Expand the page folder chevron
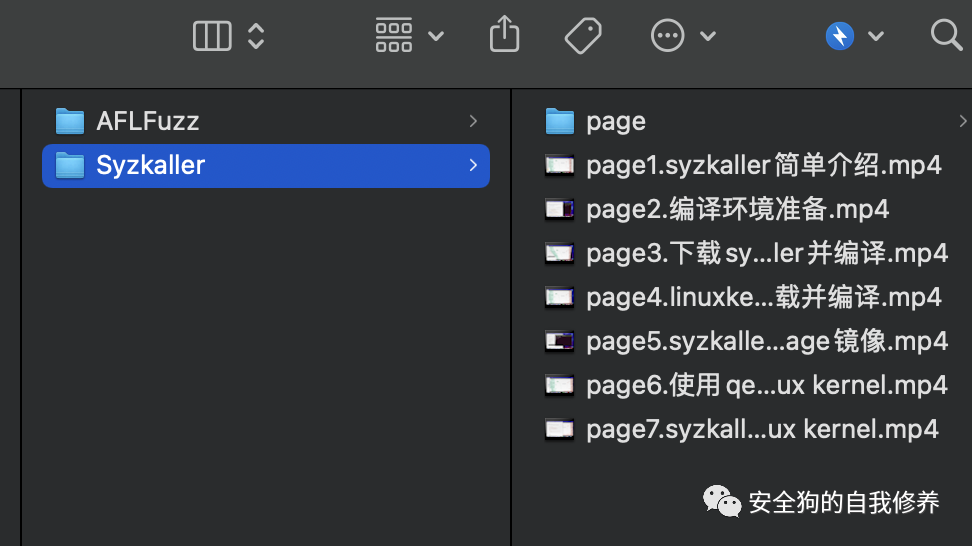Image resolution: width=972 pixels, height=546 pixels. pyautogui.click(x=963, y=121)
